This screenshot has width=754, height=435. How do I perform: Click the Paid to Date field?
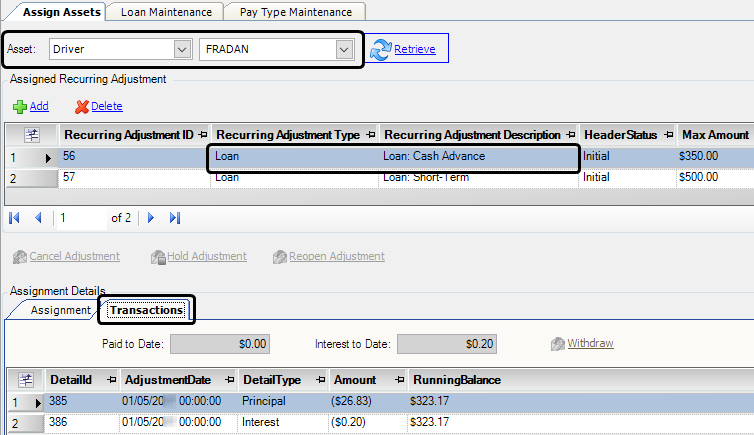pyautogui.click(x=220, y=344)
